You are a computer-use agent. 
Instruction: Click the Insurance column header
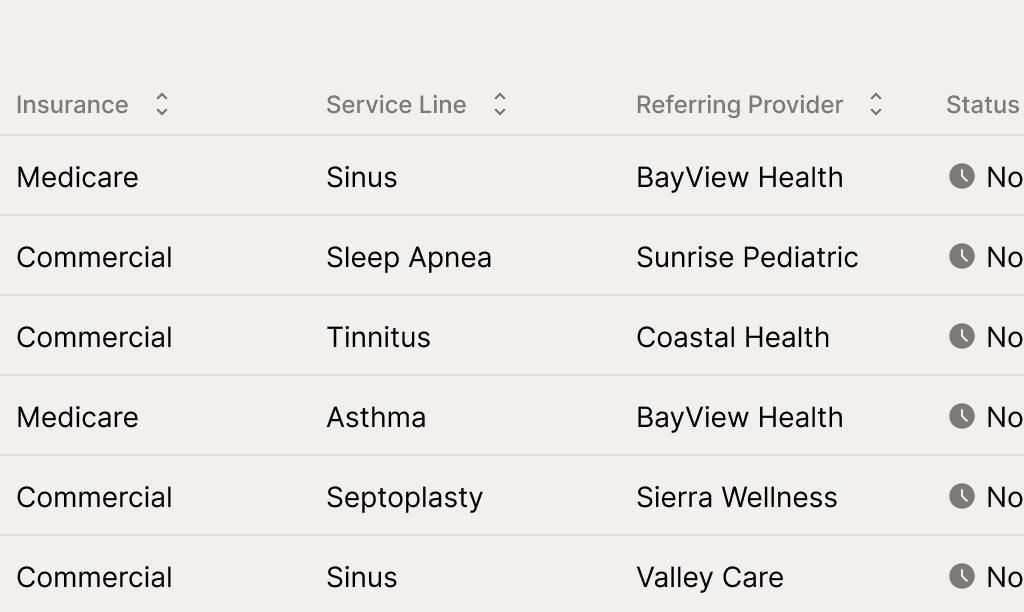tap(72, 105)
